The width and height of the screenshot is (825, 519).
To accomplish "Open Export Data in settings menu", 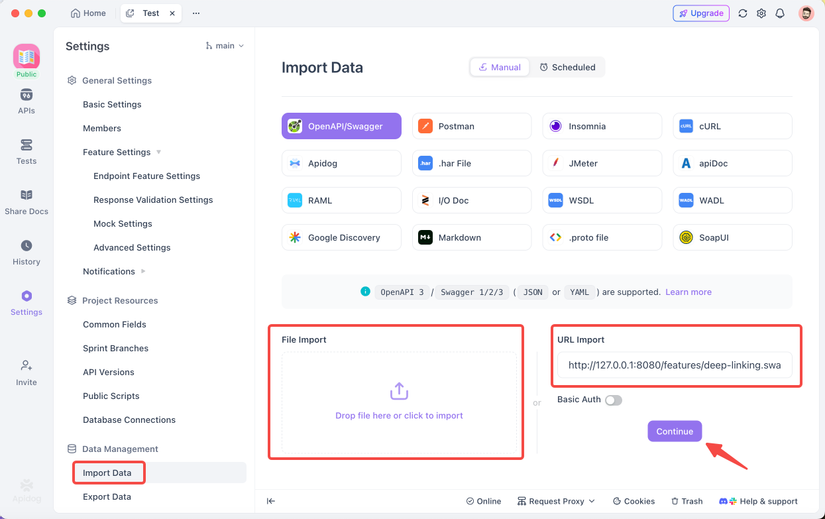I will pyautogui.click(x=107, y=497).
